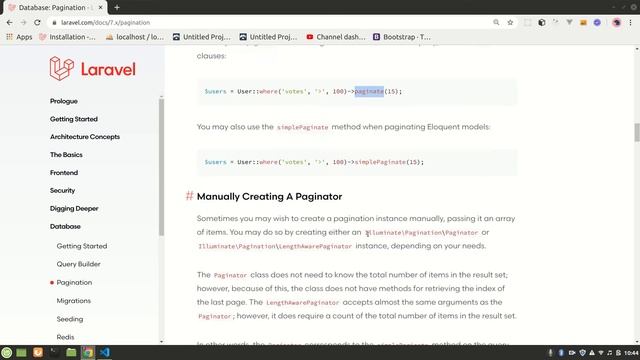Open the orange square extension icon
640x360 pixels.
point(583,23)
